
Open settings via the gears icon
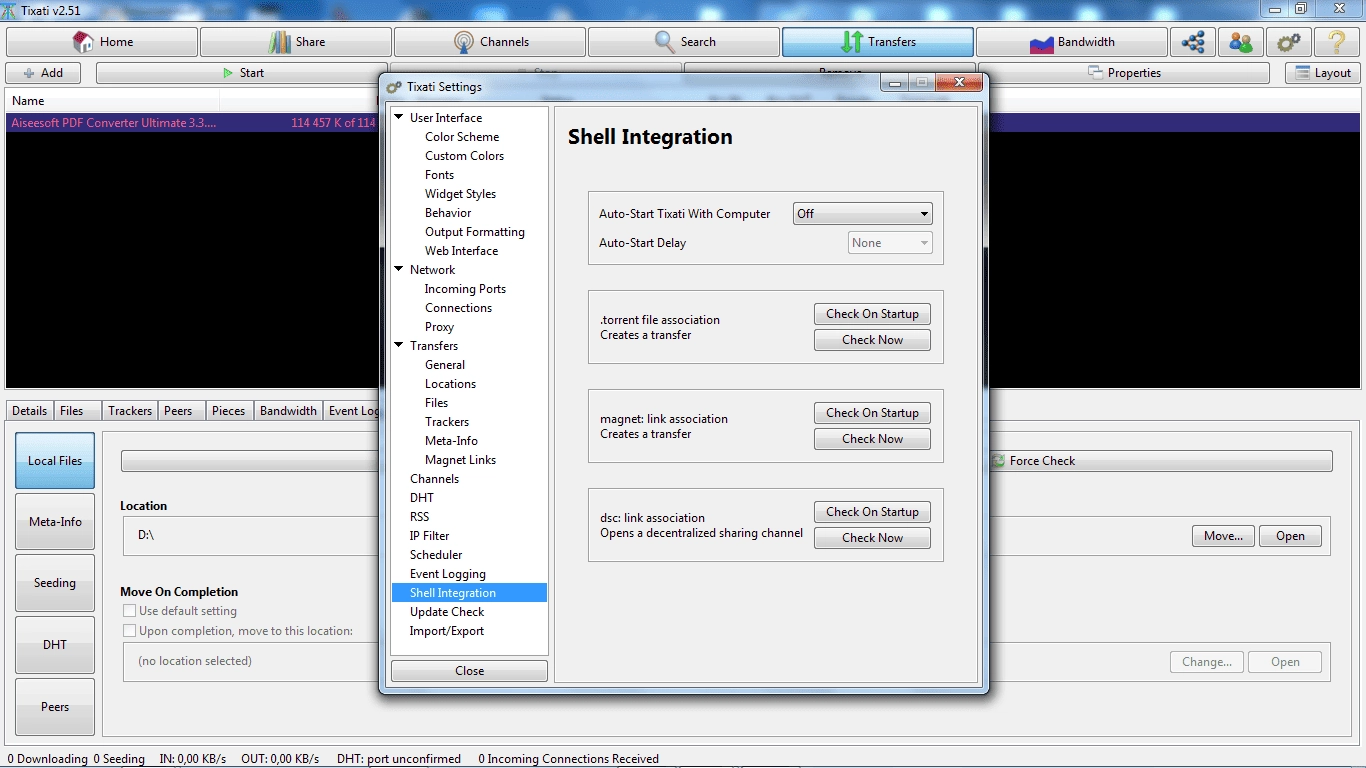[x=1288, y=42]
